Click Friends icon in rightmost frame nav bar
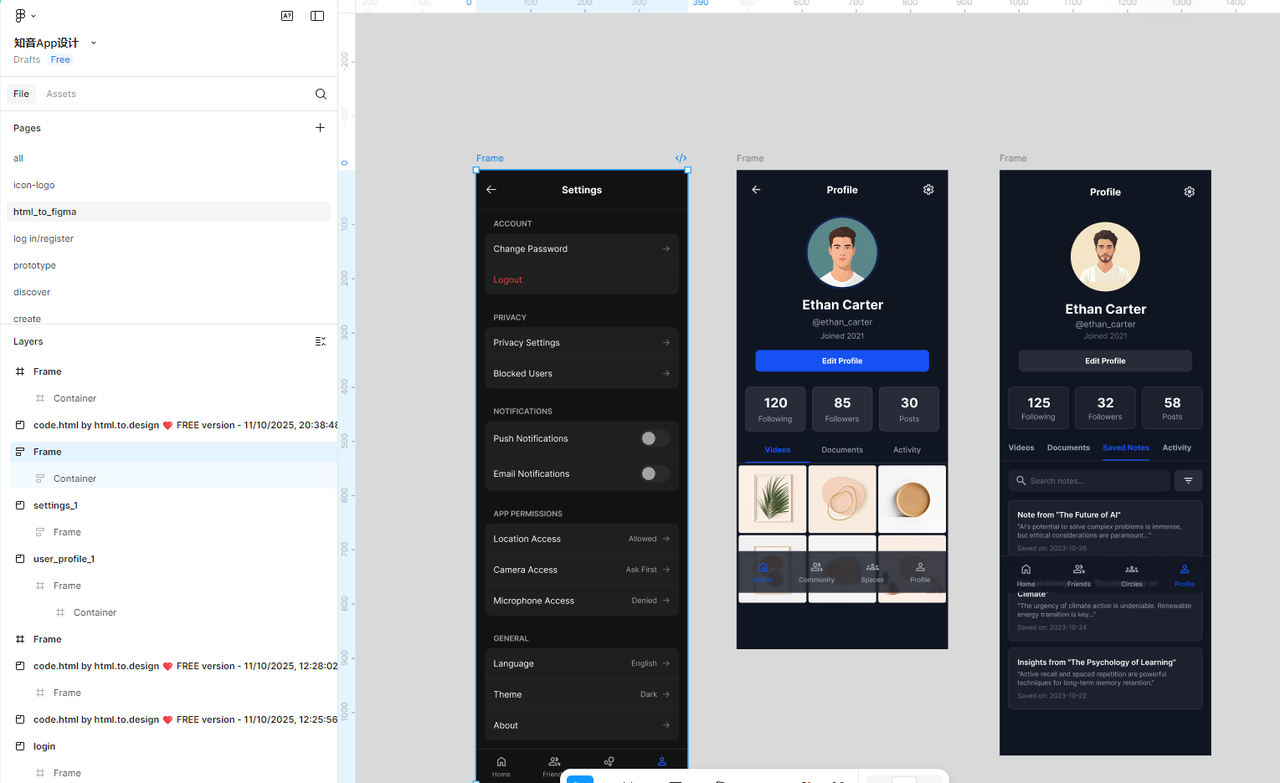The image size is (1280, 783). [x=1078, y=569]
